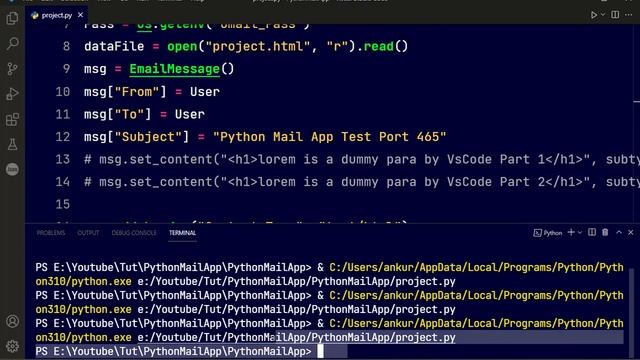
Task: Click the msg["From"] text on line 10
Action: (x=125, y=91)
